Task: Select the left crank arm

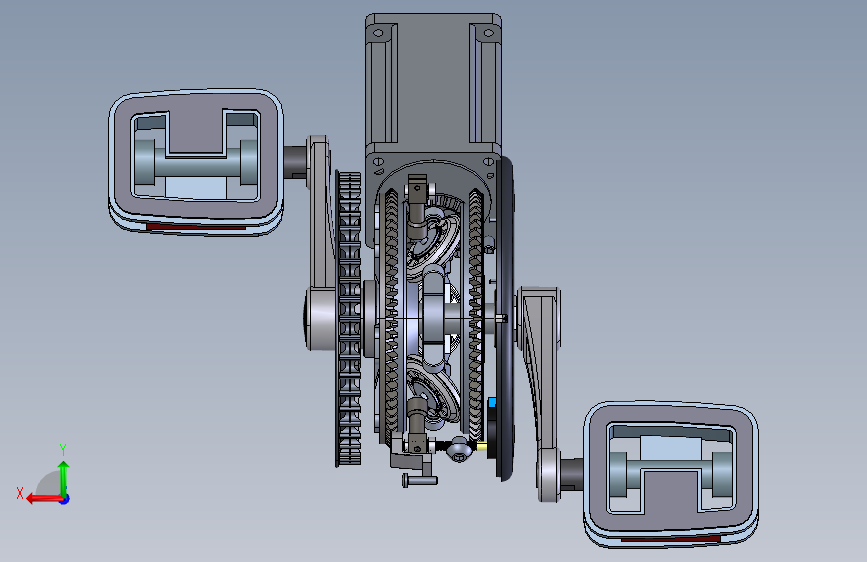Action: click(322, 213)
